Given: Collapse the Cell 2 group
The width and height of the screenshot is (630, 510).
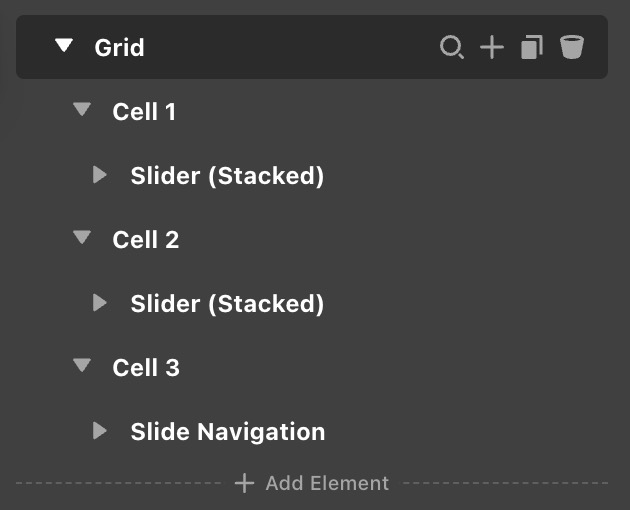Looking at the screenshot, I should pos(82,238).
